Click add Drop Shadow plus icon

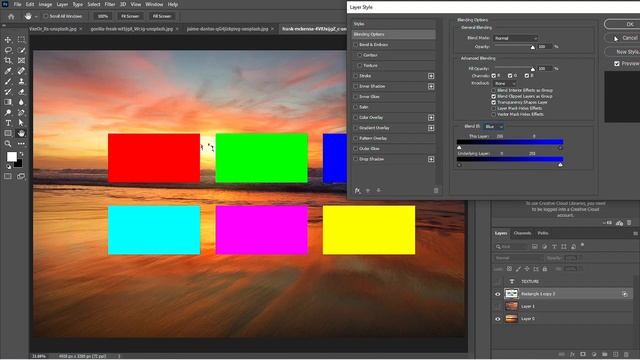point(431,159)
